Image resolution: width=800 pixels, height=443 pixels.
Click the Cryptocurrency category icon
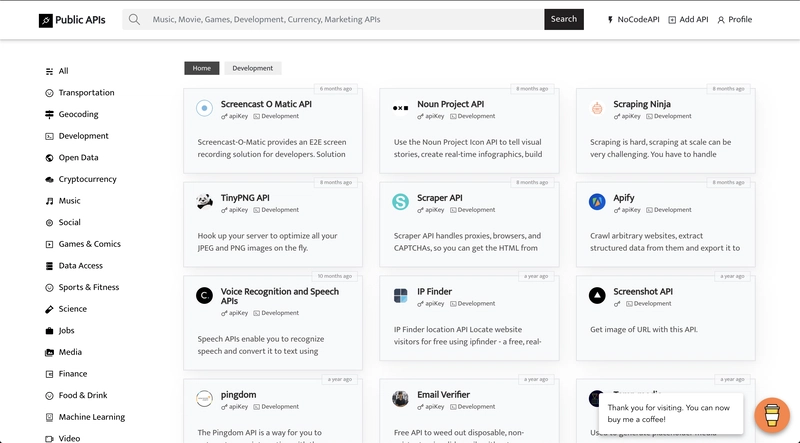49,180
